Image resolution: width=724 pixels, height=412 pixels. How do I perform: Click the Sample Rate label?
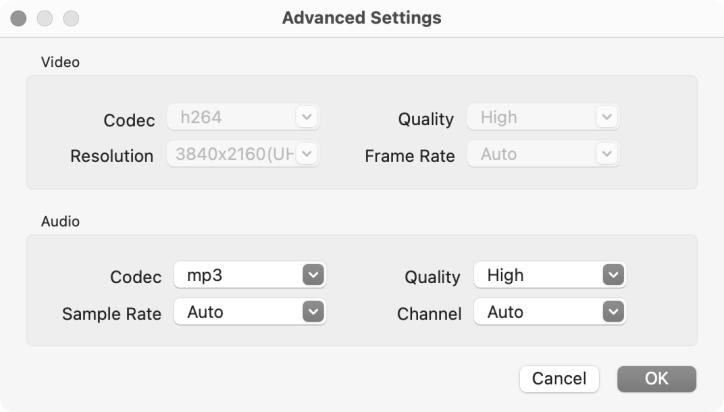[111, 314]
